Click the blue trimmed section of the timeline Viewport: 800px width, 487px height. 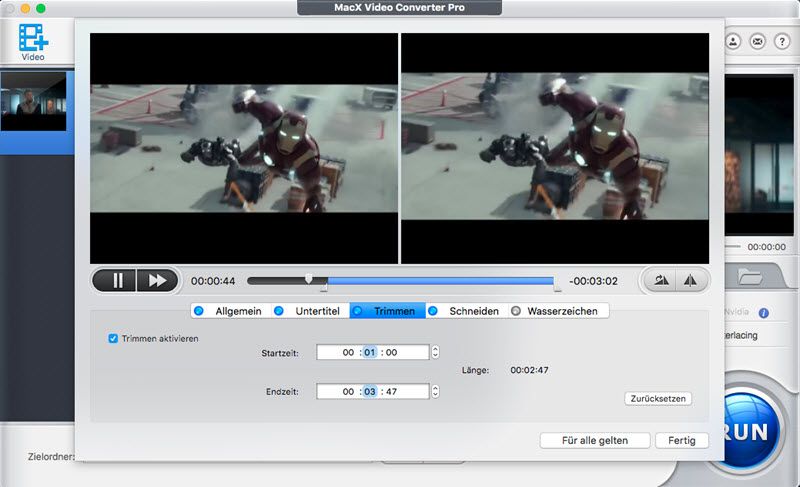tap(441, 280)
